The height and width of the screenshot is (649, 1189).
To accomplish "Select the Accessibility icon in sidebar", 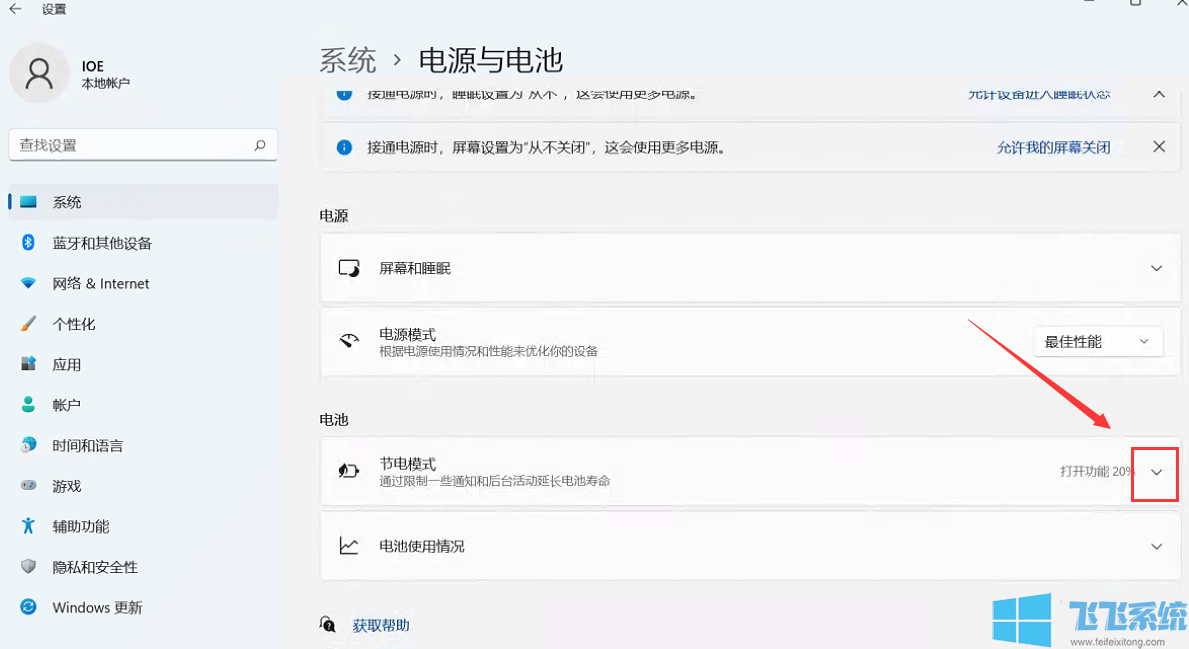I will [x=30, y=526].
